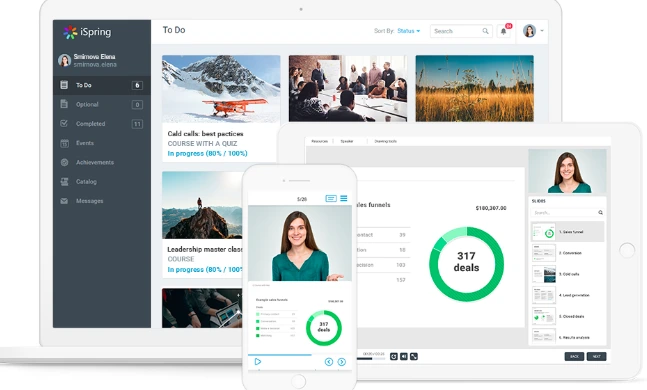Open the Catalog icon in sidebar

point(64,182)
